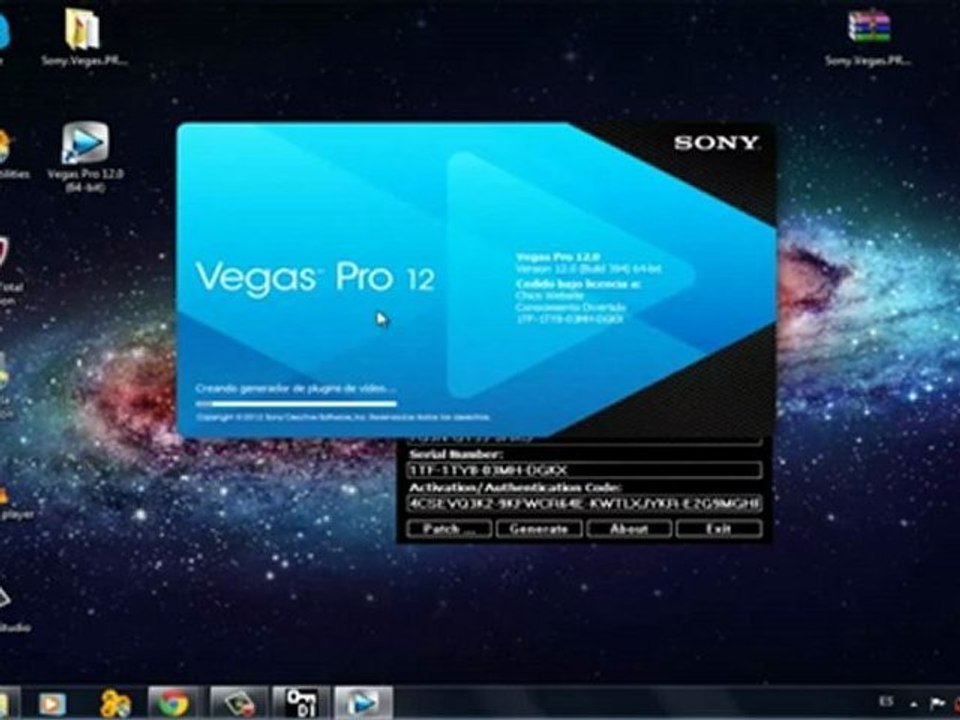Click the Generate button in keygen
This screenshot has height=720, width=960.
539,528
